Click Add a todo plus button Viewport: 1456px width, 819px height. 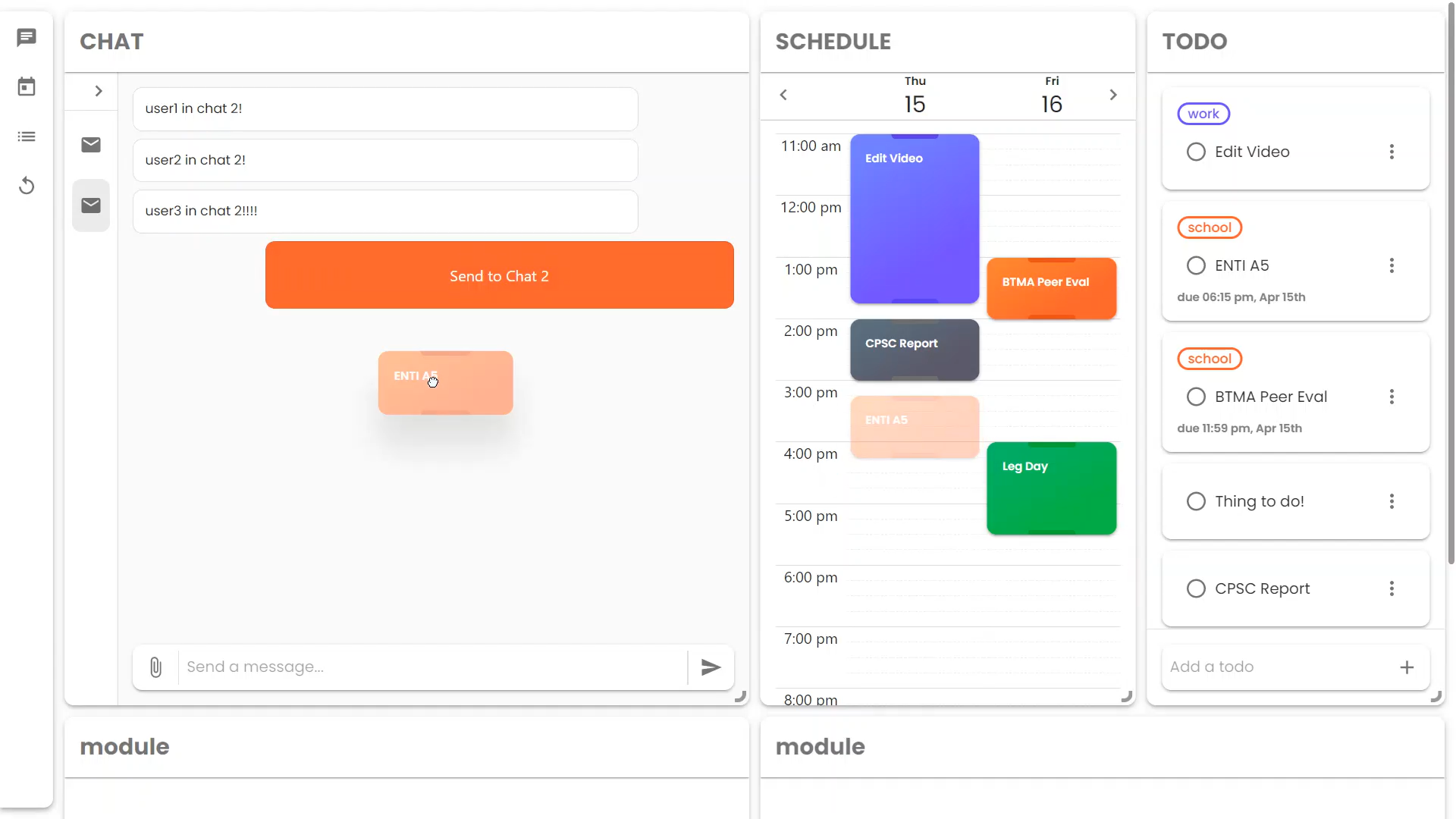[1407, 667]
